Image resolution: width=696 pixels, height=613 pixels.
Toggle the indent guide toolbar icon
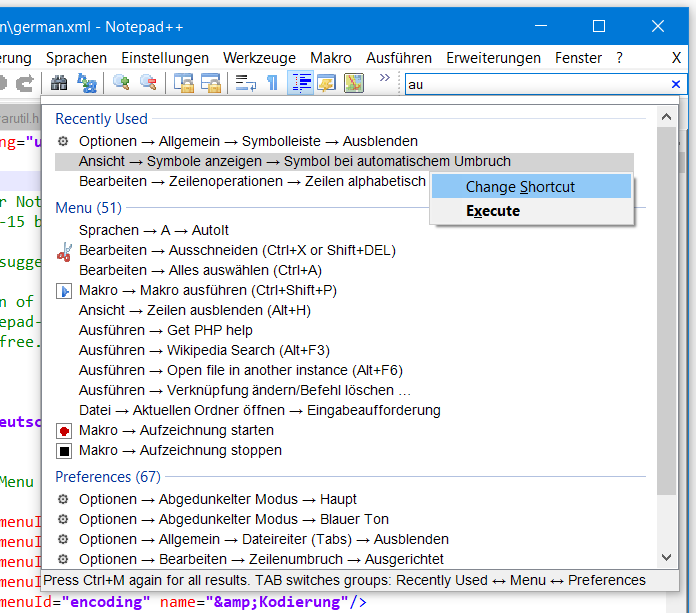pos(301,83)
